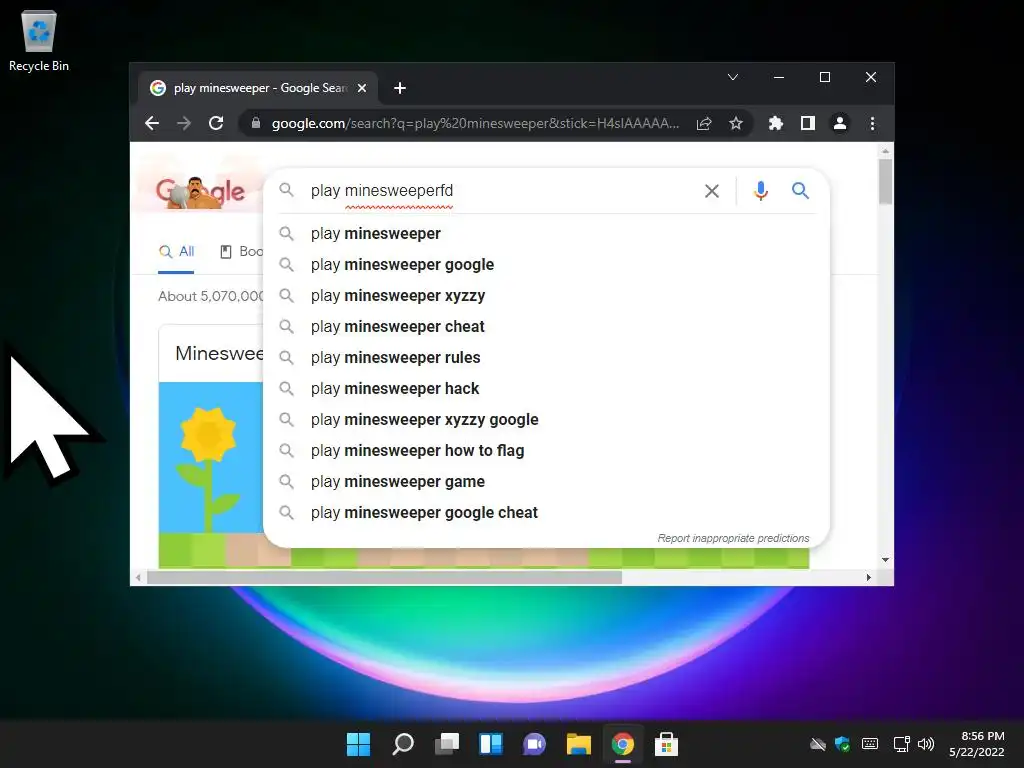Viewport: 1024px width, 768px height.
Task: Click the blue search magnifier button
Action: click(800, 191)
